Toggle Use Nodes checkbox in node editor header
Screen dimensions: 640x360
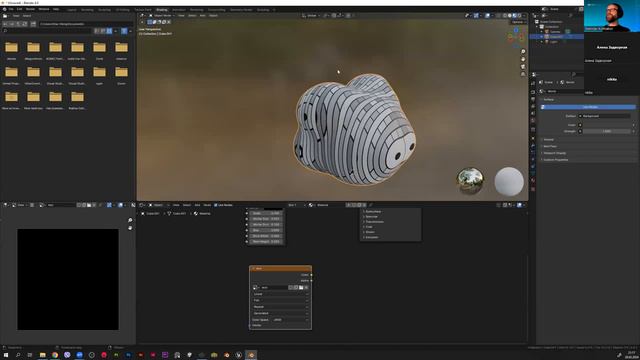tap(216, 205)
